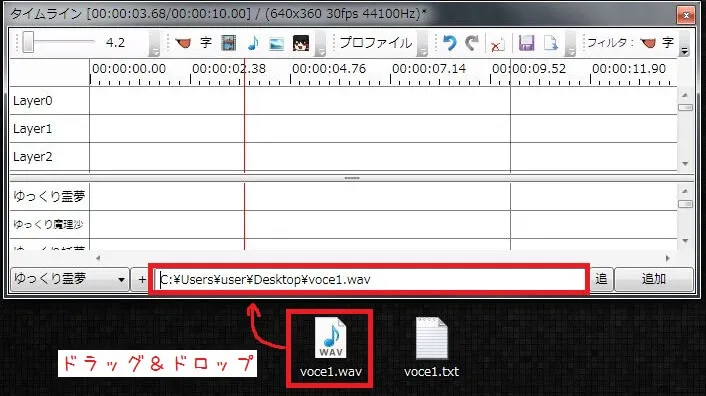The image size is (706, 396).
Task: Select the Layer0 track header
Action: pyautogui.click(x=50, y=101)
